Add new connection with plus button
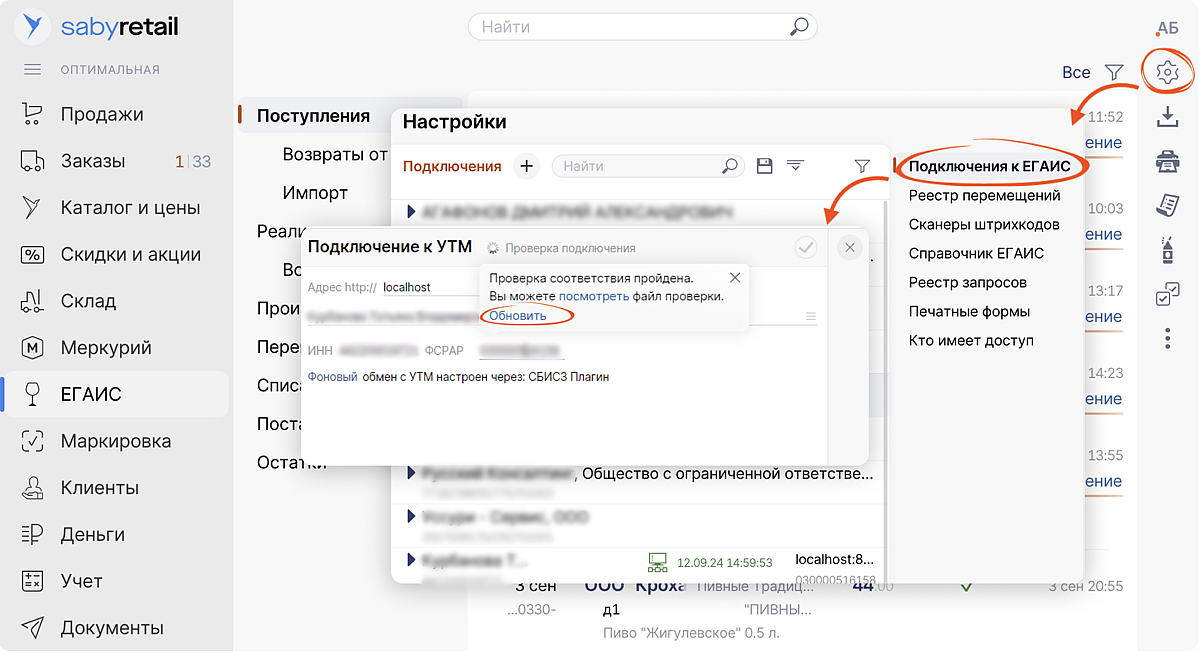This screenshot has width=1200, height=653. pos(527,166)
